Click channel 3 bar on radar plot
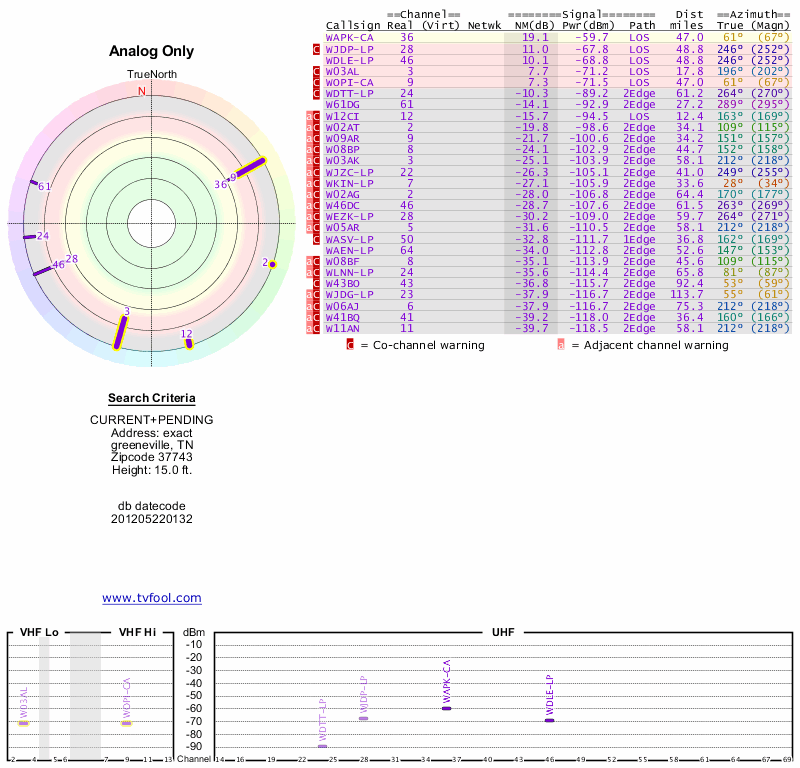The height and width of the screenshot is (768, 800). pyautogui.click(x=121, y=333)
